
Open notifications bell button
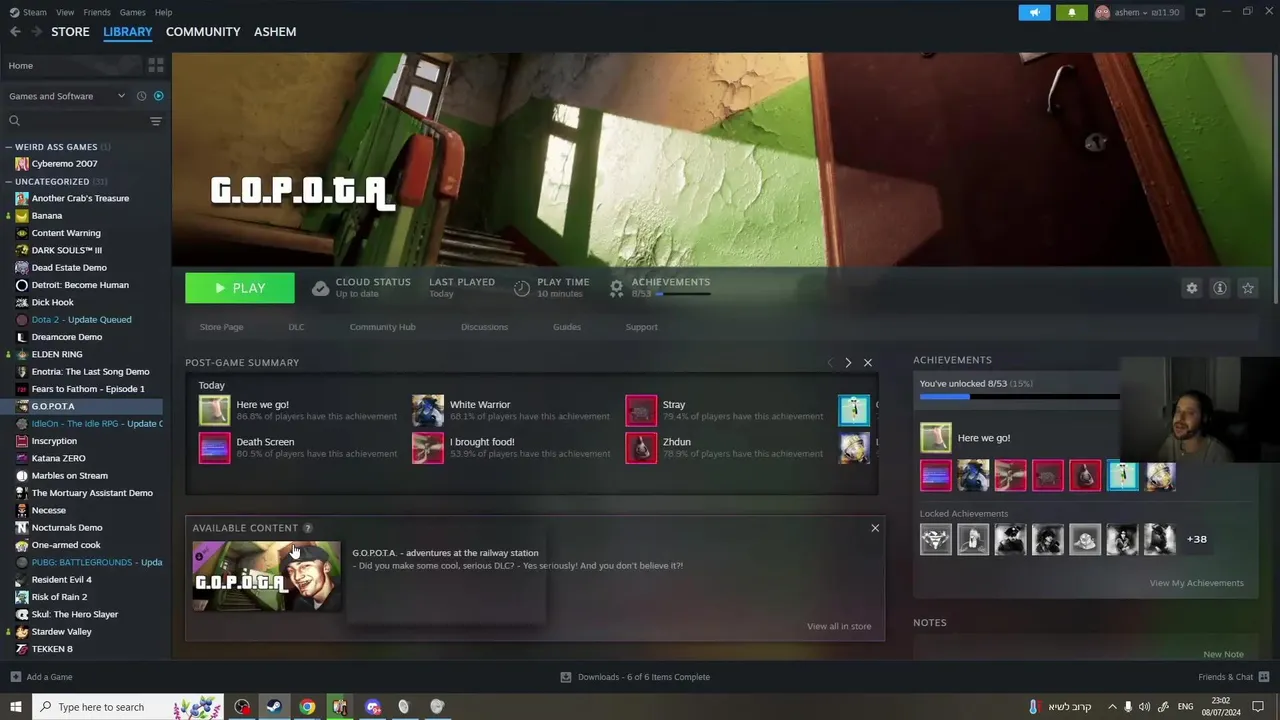[x=1072, y=12]
